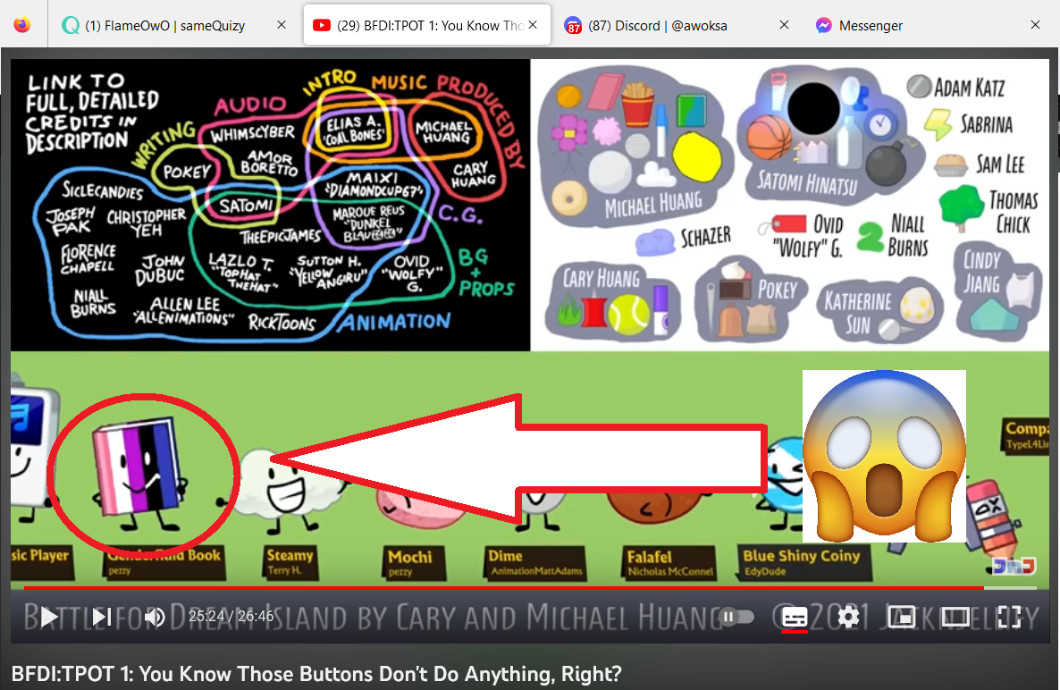
Task: Close the sameQuizy tab
Action: click(x=281, y=25)
